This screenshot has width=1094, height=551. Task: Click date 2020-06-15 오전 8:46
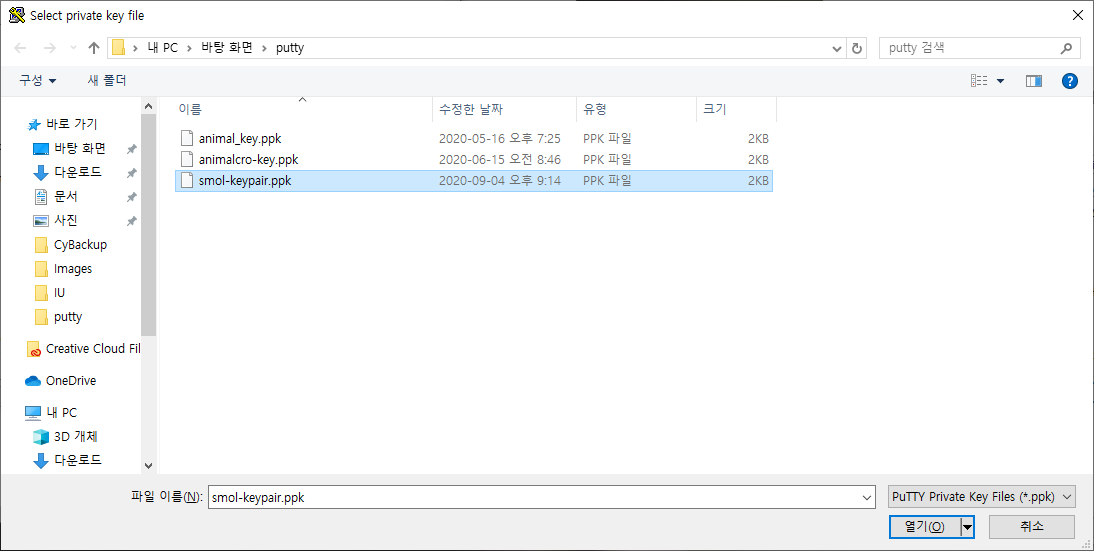[500, 160]
